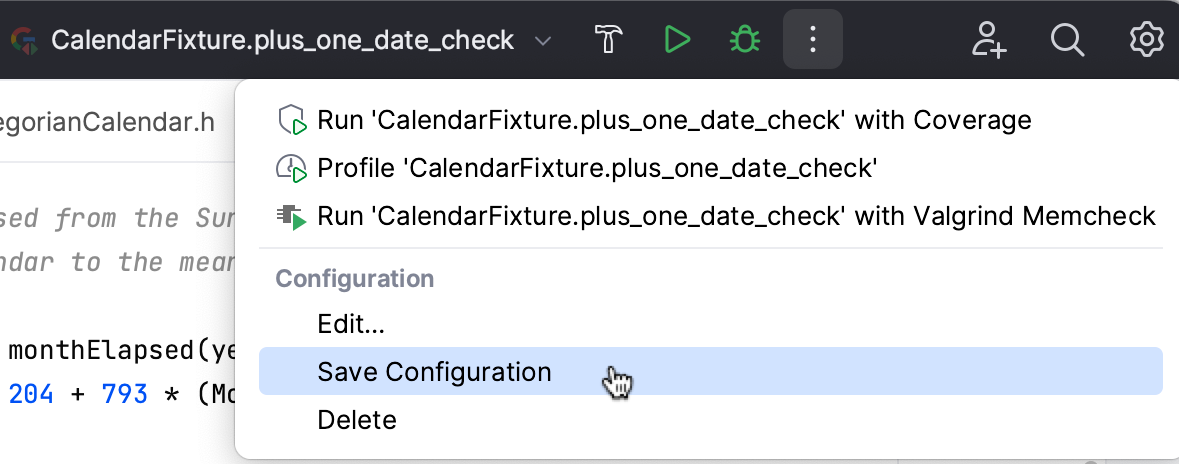1179x464 pixels.
Task: Place the cursor on monthElapsed in editor
Action: (x=100, y=351)
